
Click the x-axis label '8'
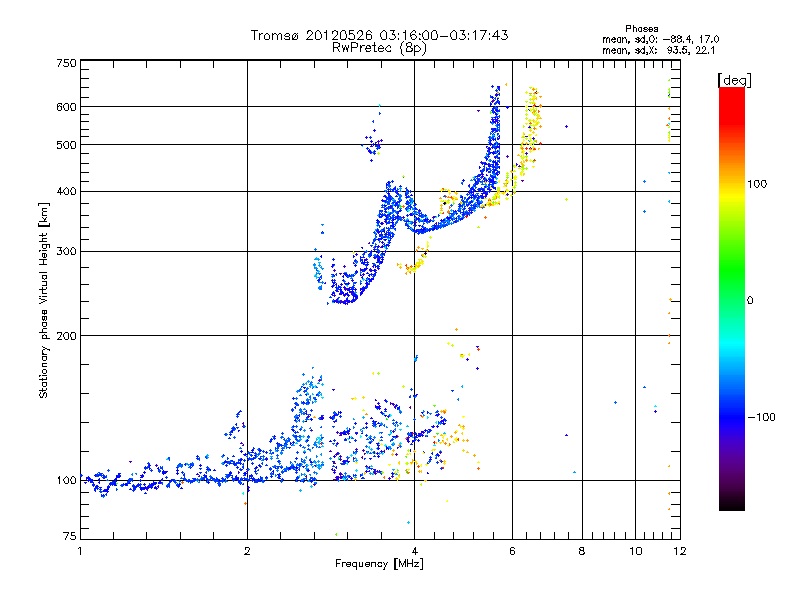tap(582, 551)
